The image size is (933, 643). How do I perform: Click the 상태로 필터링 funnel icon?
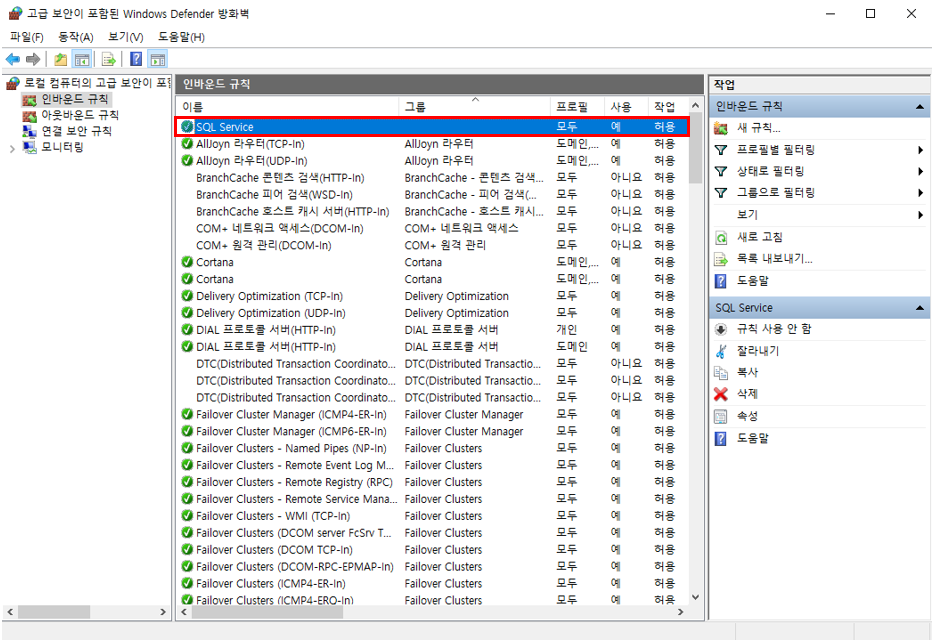pyautogui.click(x=721, y=171)
